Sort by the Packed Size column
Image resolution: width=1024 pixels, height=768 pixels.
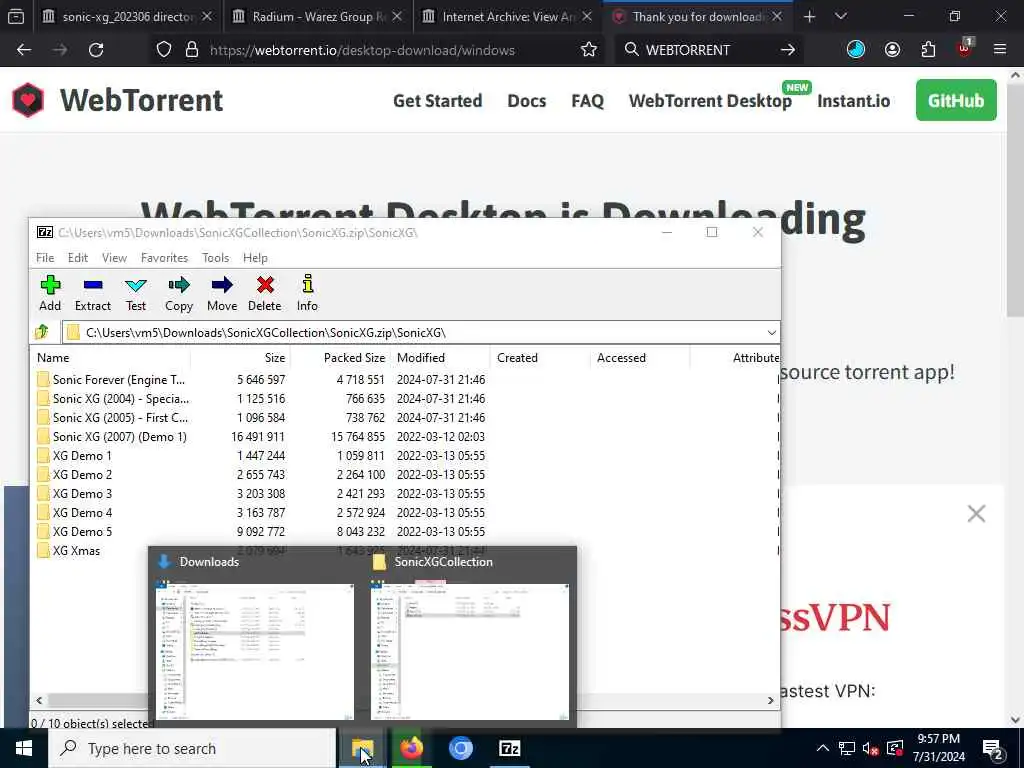pyautogui.click(x=340, y=358)
